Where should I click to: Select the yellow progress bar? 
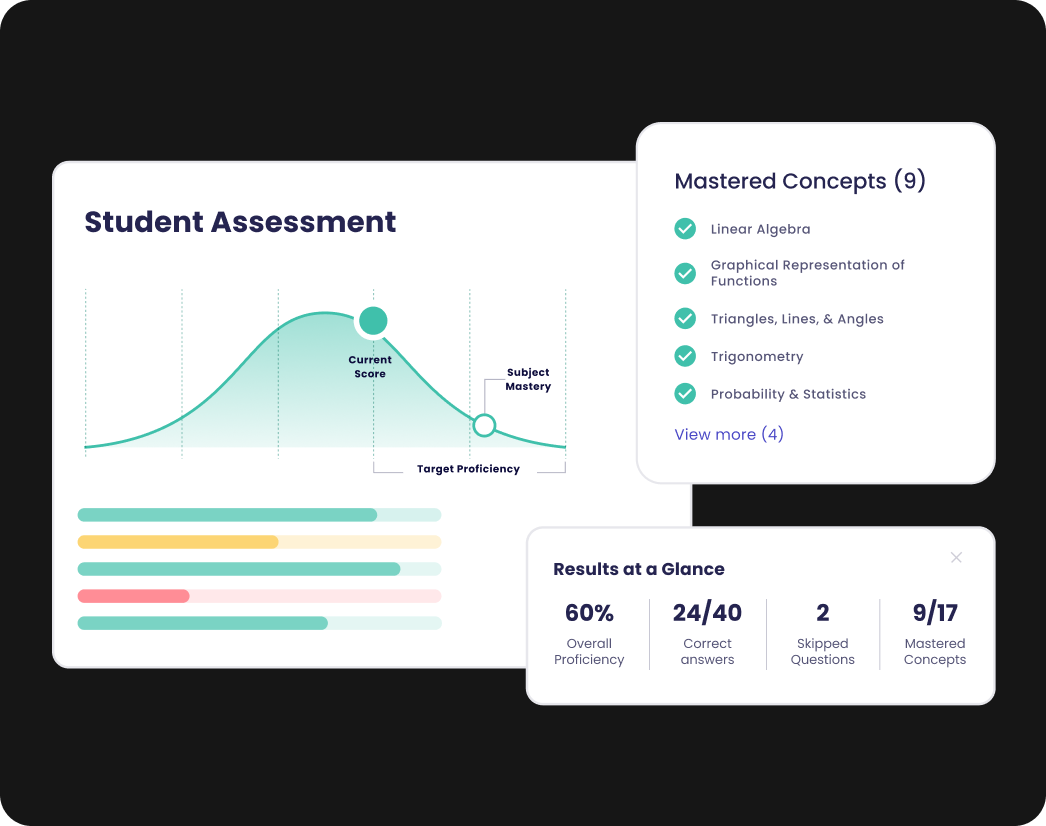click(x=178, y=541)
